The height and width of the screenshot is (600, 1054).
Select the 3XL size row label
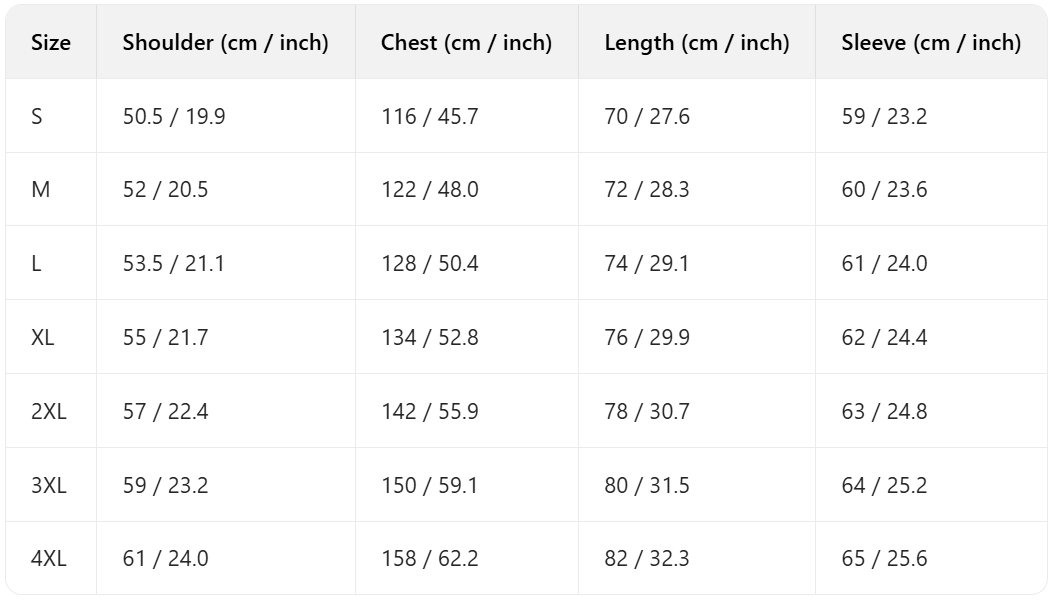[48, 486]
